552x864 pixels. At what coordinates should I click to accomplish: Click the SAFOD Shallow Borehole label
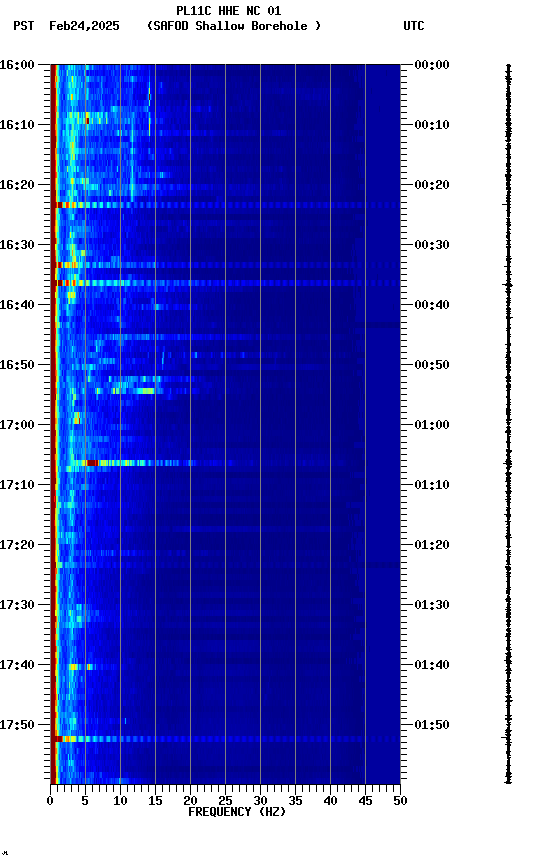click(234, 26)
